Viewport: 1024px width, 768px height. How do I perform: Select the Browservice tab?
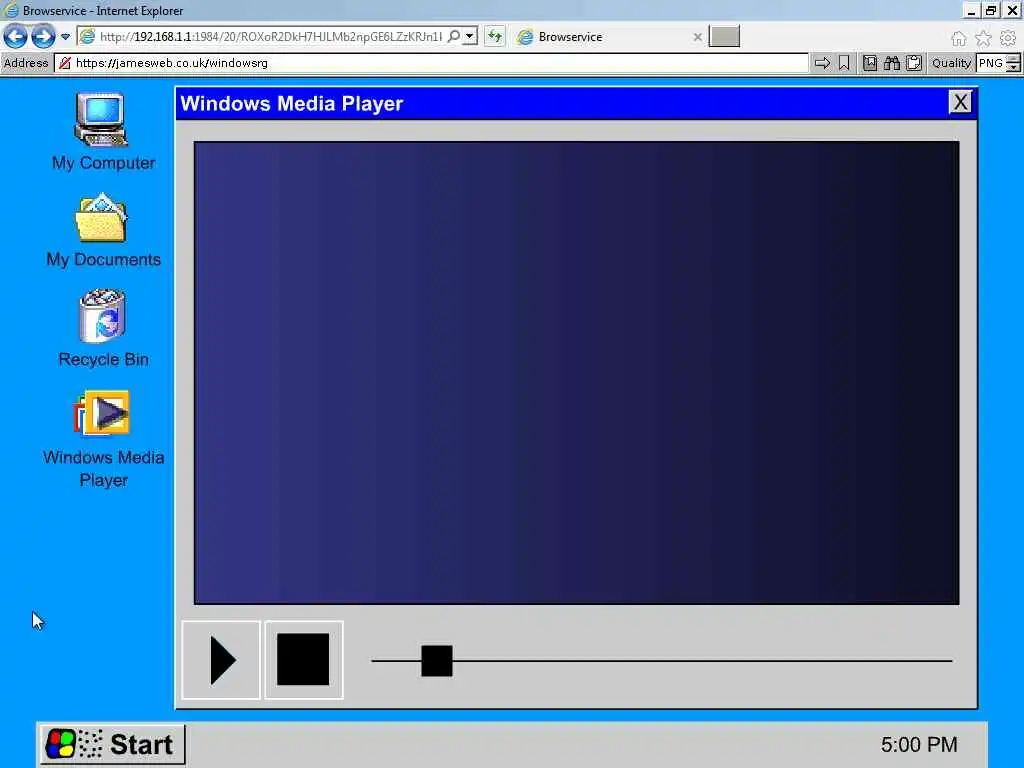click(609, 37)
